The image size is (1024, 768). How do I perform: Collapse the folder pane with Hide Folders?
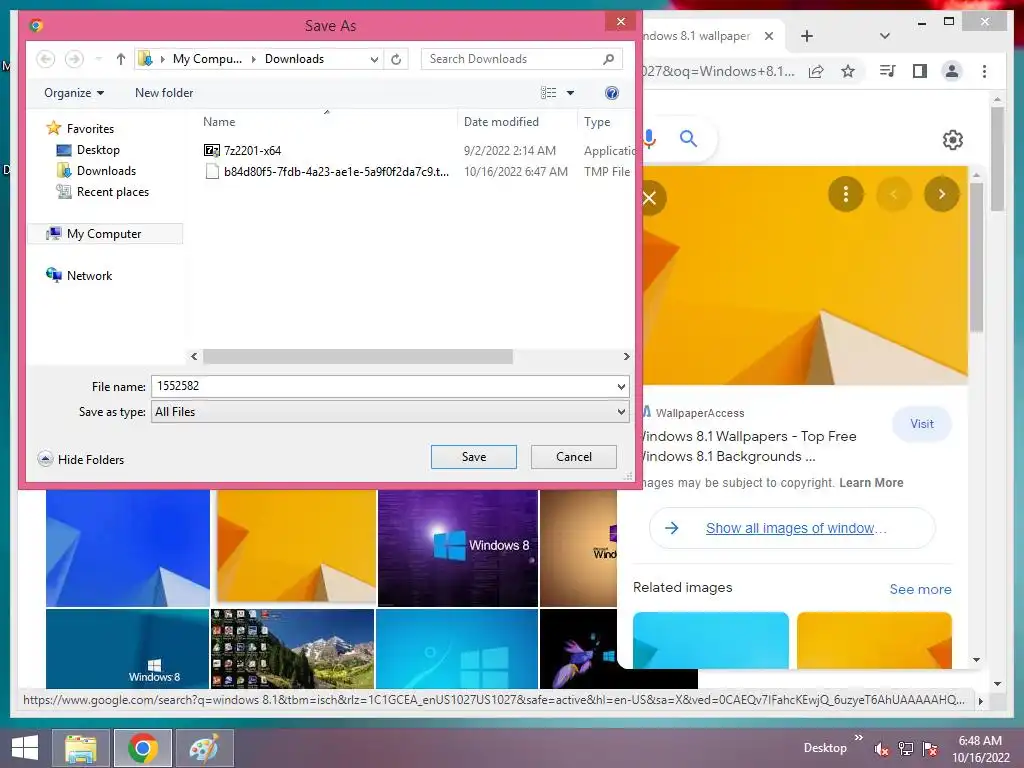[x=80, y=459]
